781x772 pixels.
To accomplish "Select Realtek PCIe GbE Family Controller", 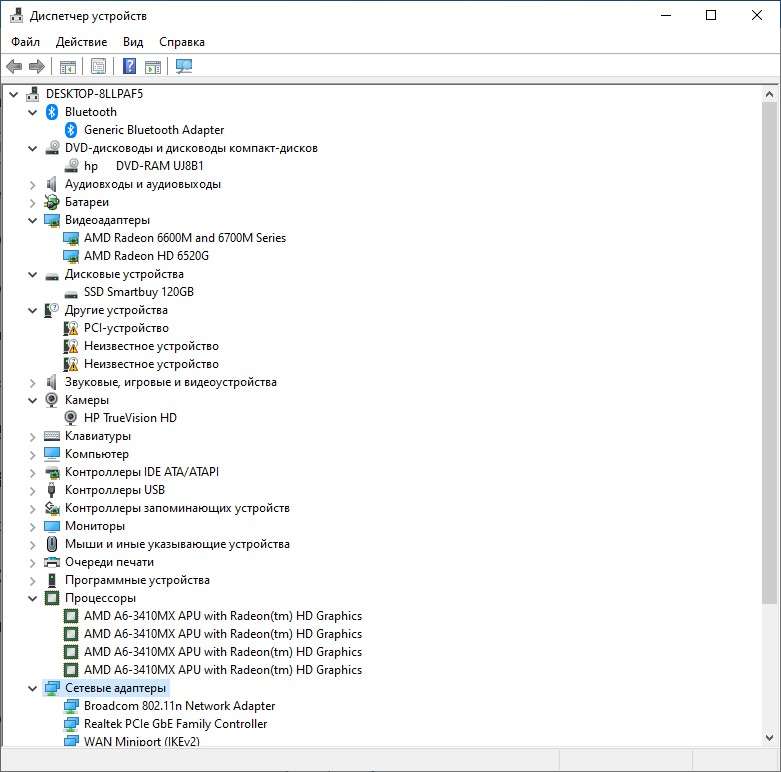I will click(x=175, y=724).
